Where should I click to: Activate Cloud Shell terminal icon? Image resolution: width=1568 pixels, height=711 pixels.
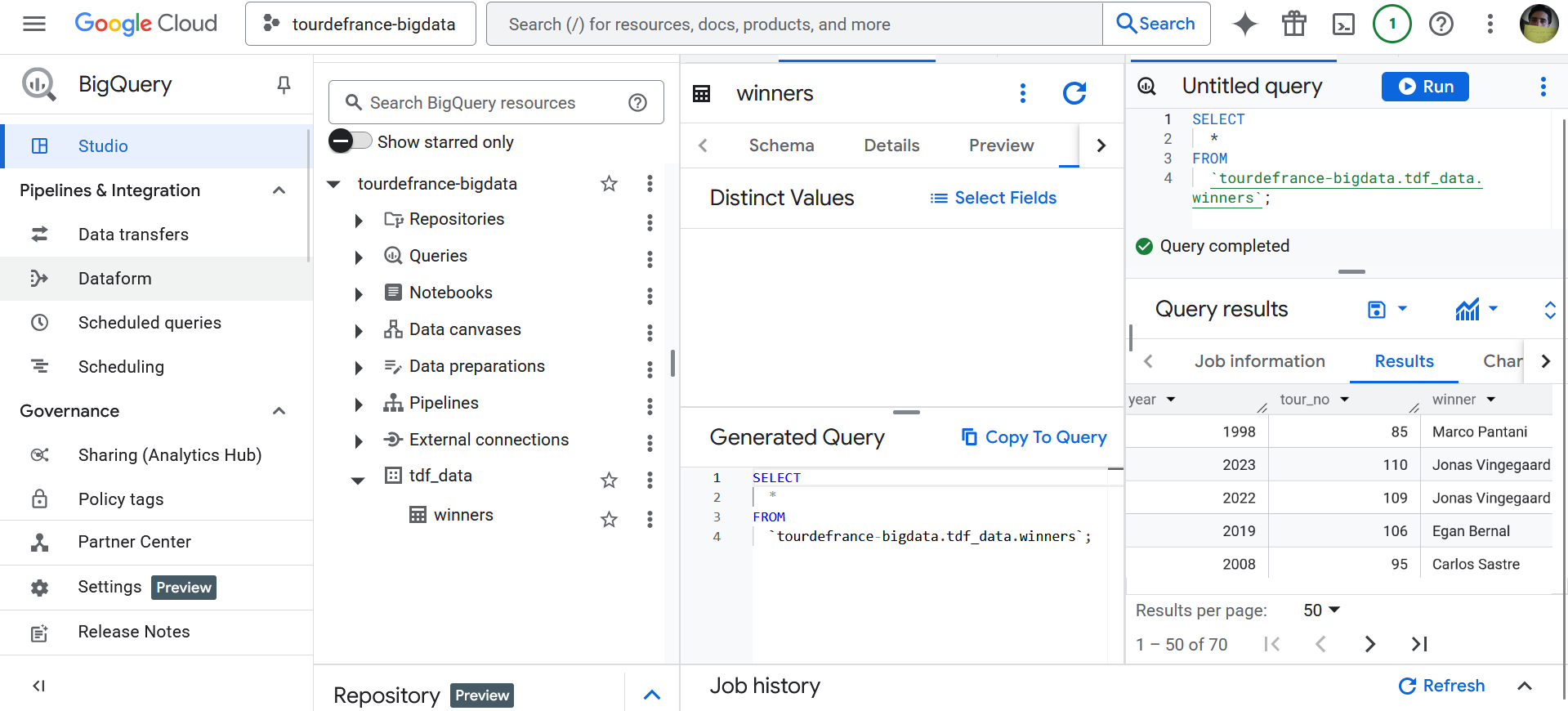[1343, 24]
